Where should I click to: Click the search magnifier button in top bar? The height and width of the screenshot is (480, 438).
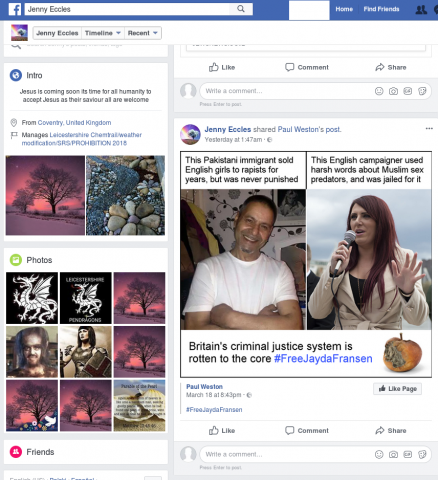click(241, 9)
